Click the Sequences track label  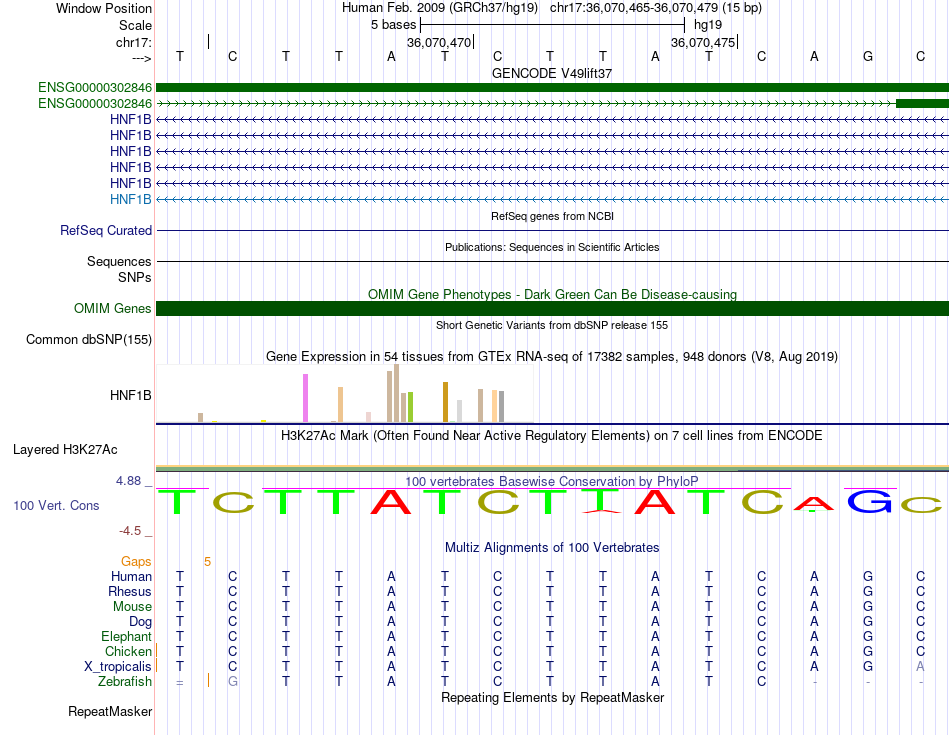(x=119, y=261)
